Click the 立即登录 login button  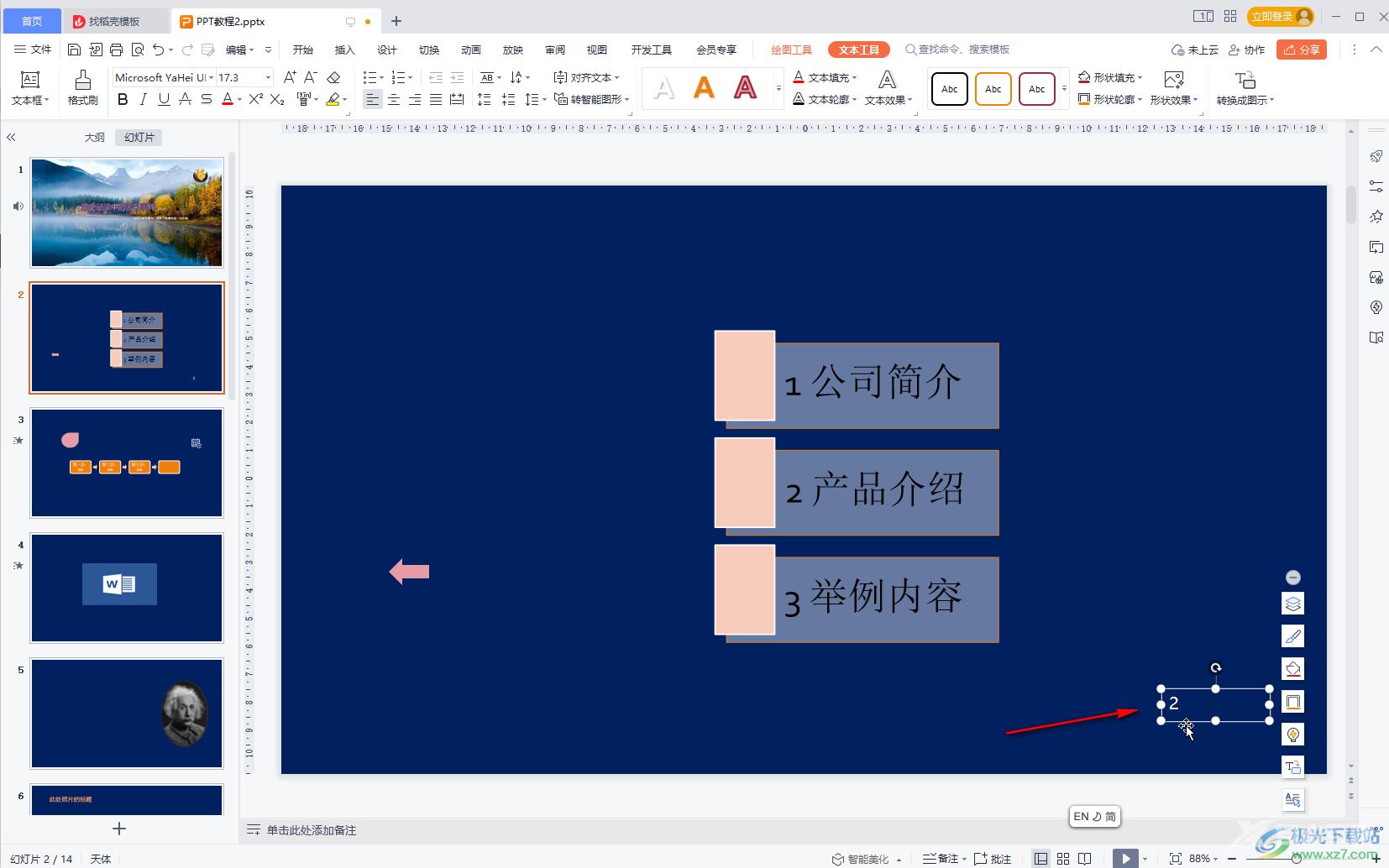click(1280, 16)
